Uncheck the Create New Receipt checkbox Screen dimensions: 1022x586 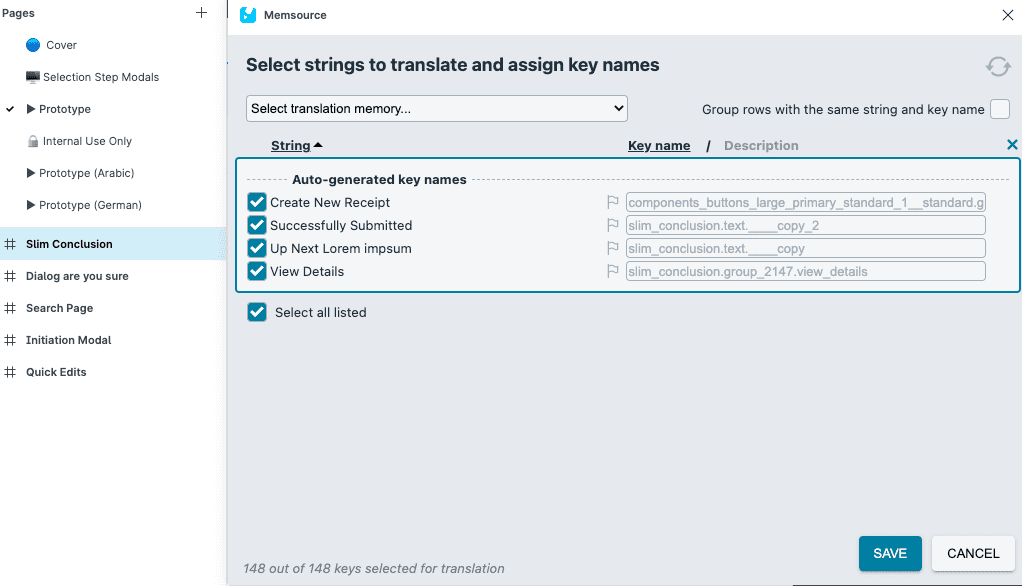tap(257, 202)
